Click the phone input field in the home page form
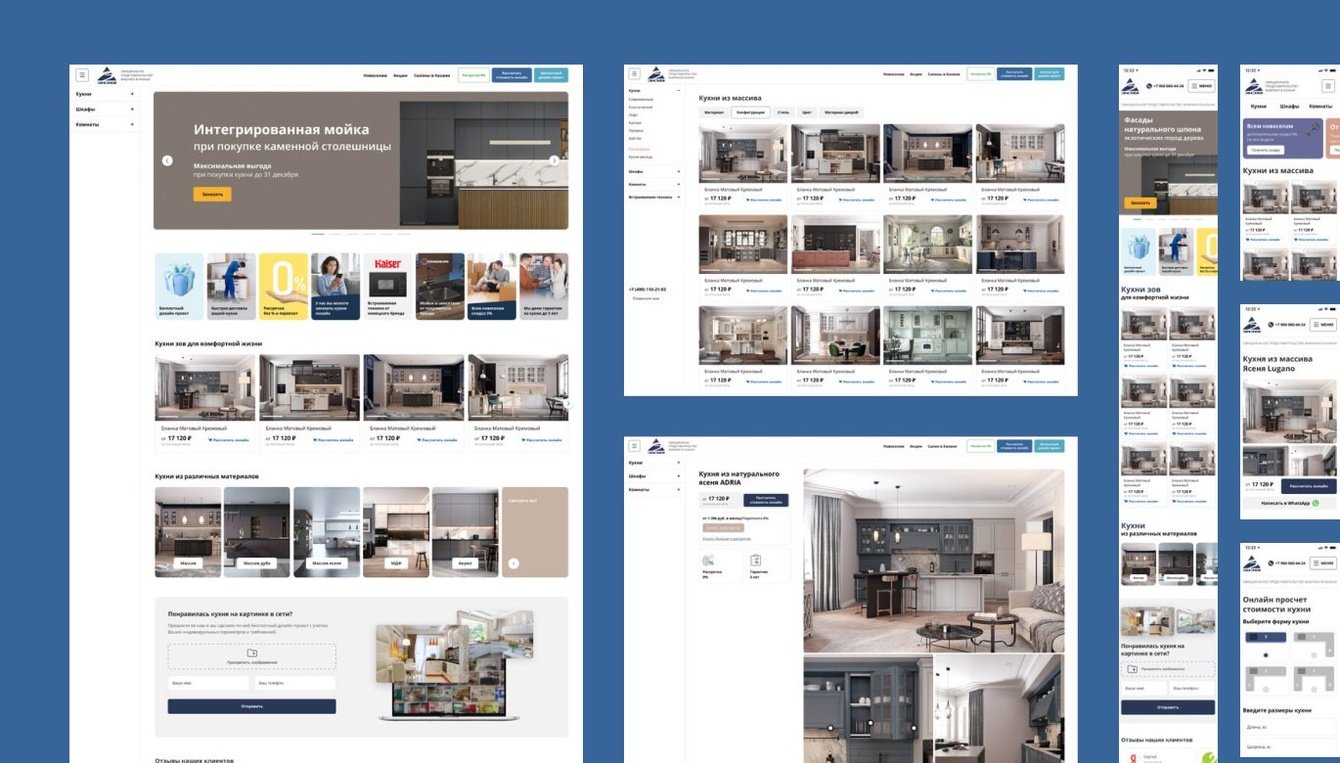This screenshot has height=763, width=1340. pos(295,683)
